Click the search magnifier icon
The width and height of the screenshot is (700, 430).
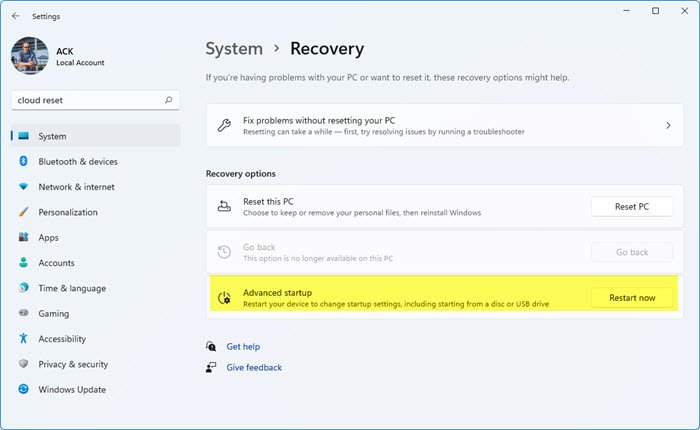coord(168,100)
